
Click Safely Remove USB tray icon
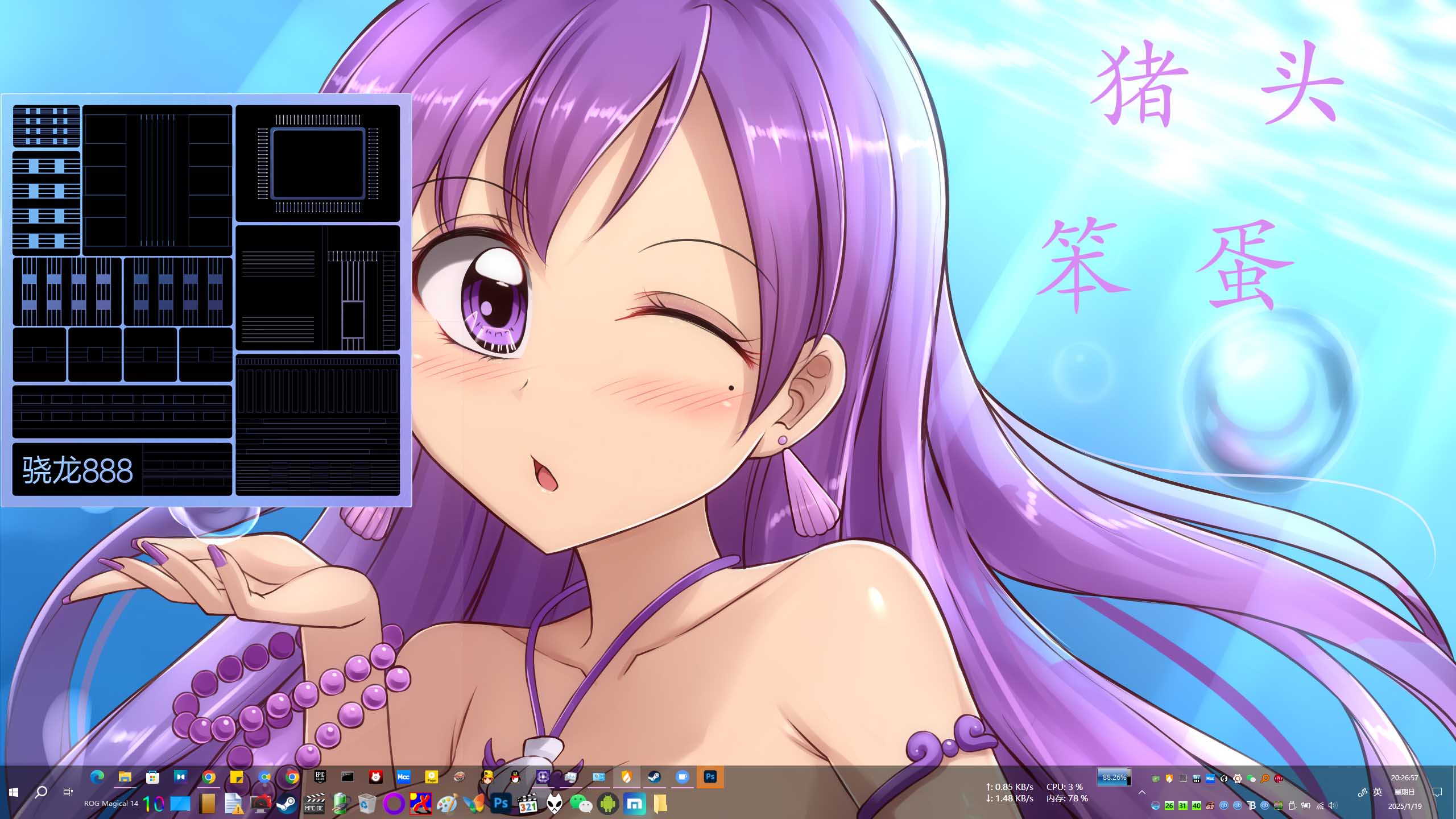pos(1292,805)
